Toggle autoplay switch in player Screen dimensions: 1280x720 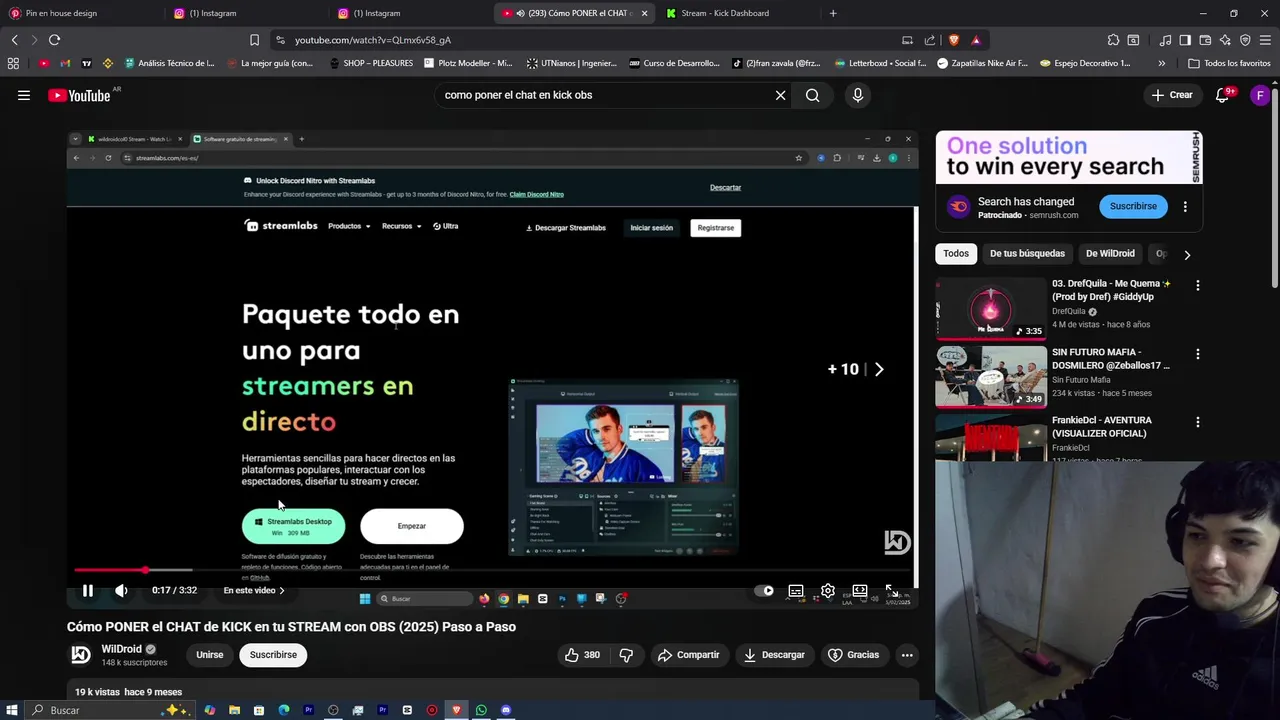764,590
